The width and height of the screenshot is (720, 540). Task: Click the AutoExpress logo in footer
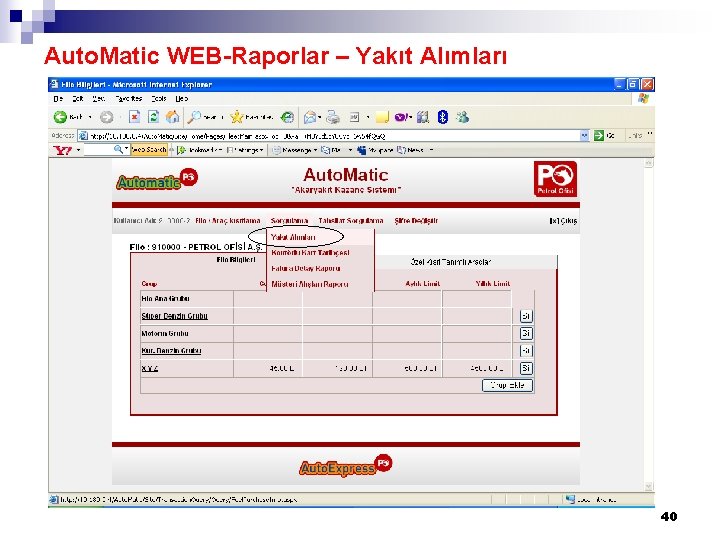(345, 466)
